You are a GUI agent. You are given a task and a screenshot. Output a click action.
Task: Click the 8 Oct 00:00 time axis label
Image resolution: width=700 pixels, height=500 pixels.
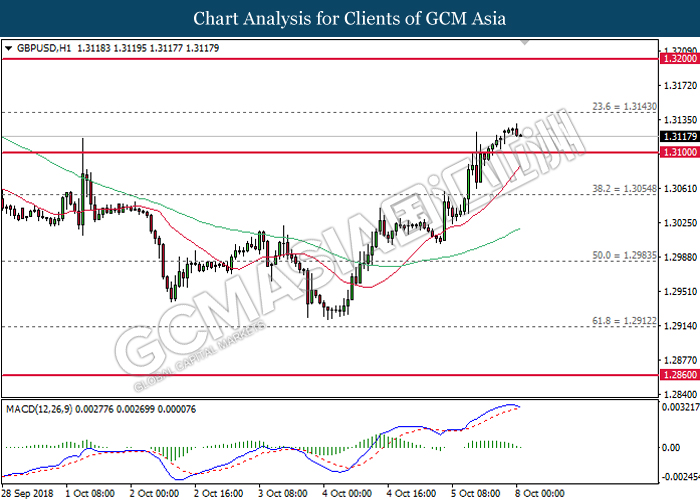tap(540, 493)
